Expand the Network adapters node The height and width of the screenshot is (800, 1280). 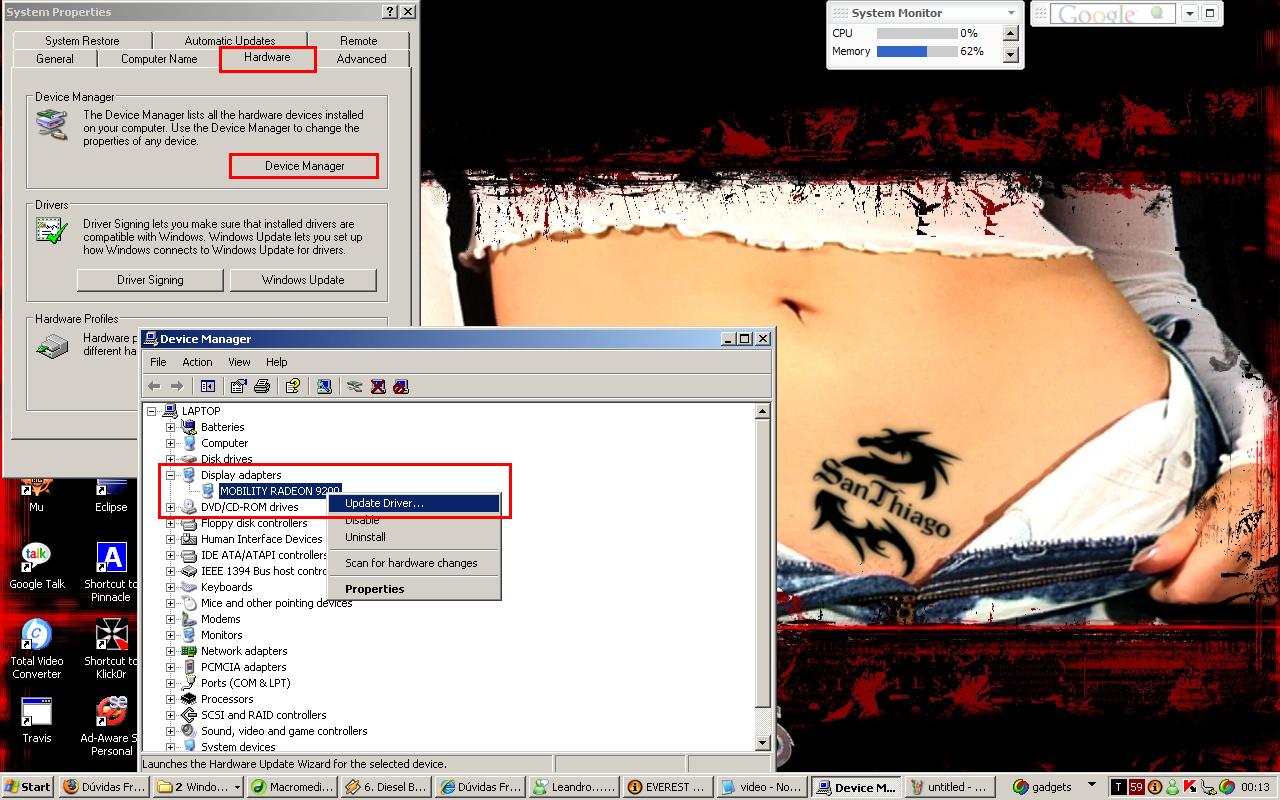(171, 651)
